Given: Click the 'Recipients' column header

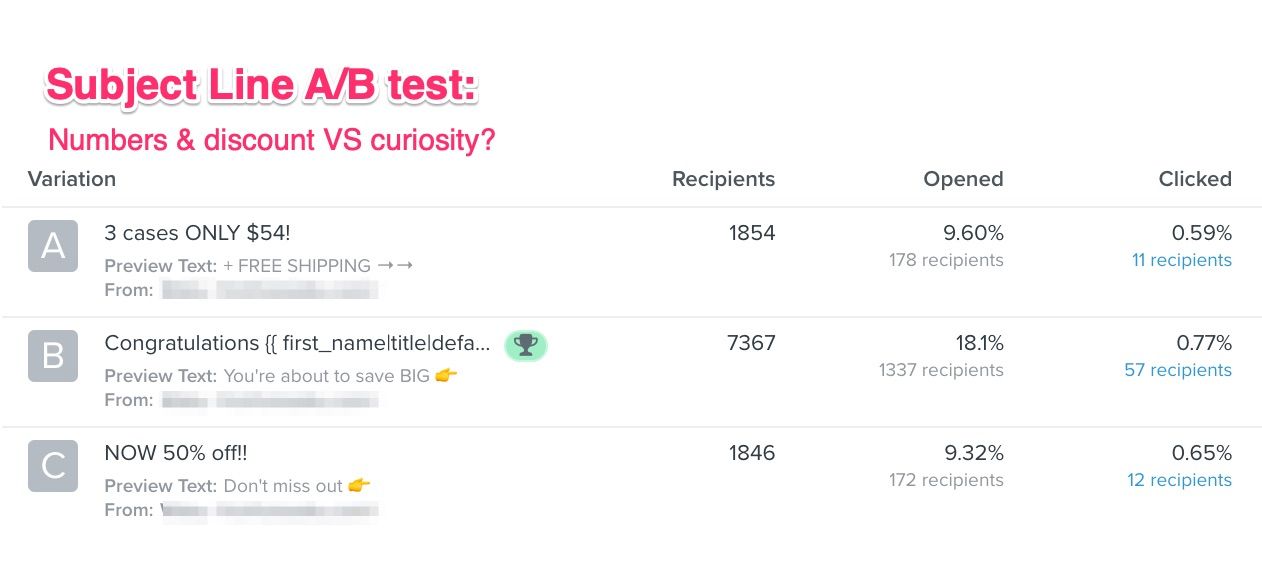Looking at the screenshot, I should (723, 179).
